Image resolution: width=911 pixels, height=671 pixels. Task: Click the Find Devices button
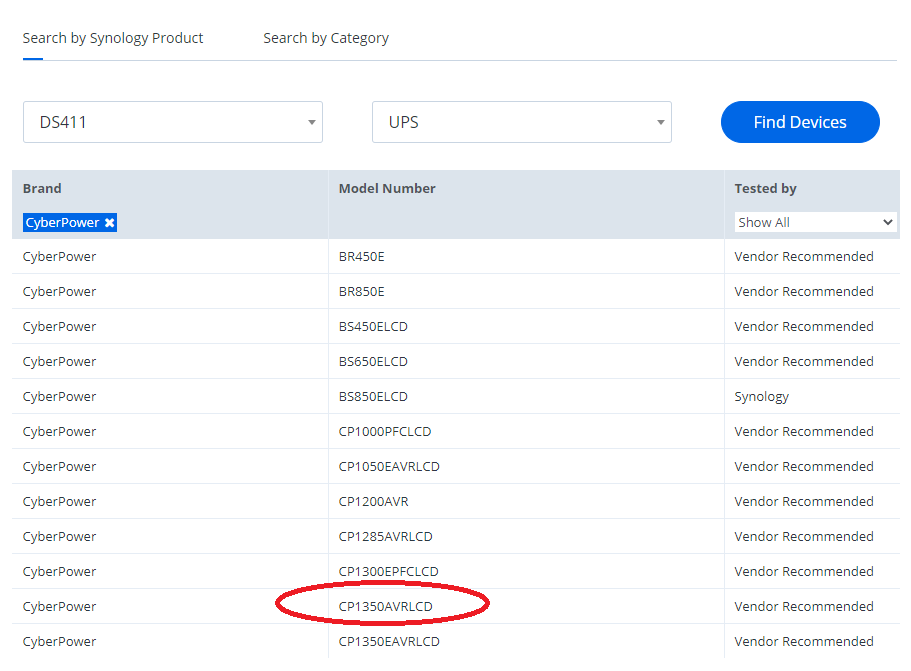click(800, 122)
